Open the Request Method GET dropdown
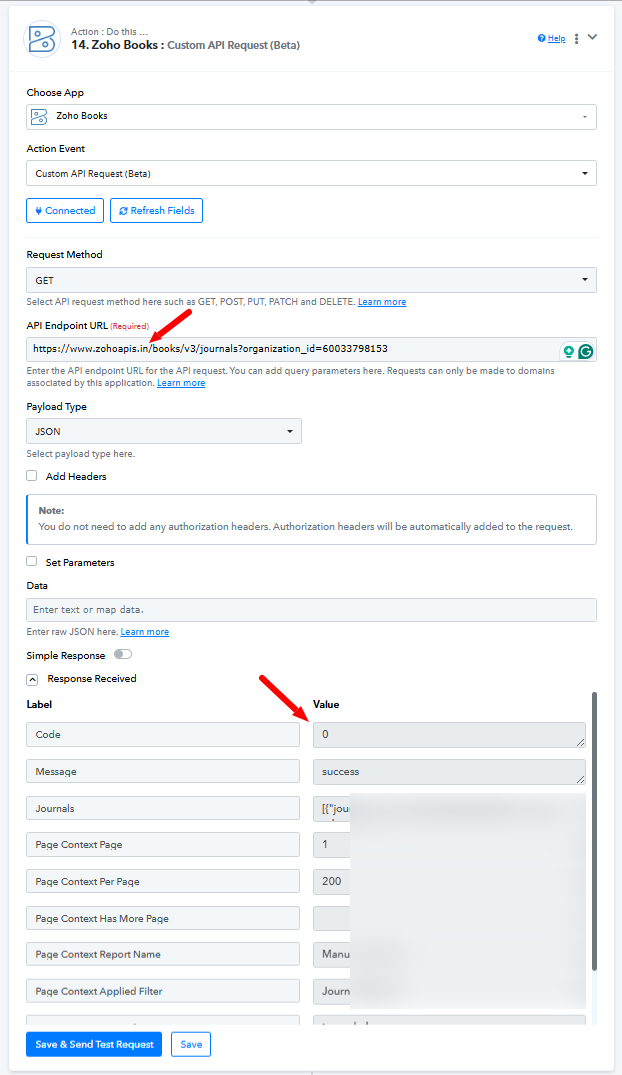This screenshot has width=622, height=1075. 311,280
